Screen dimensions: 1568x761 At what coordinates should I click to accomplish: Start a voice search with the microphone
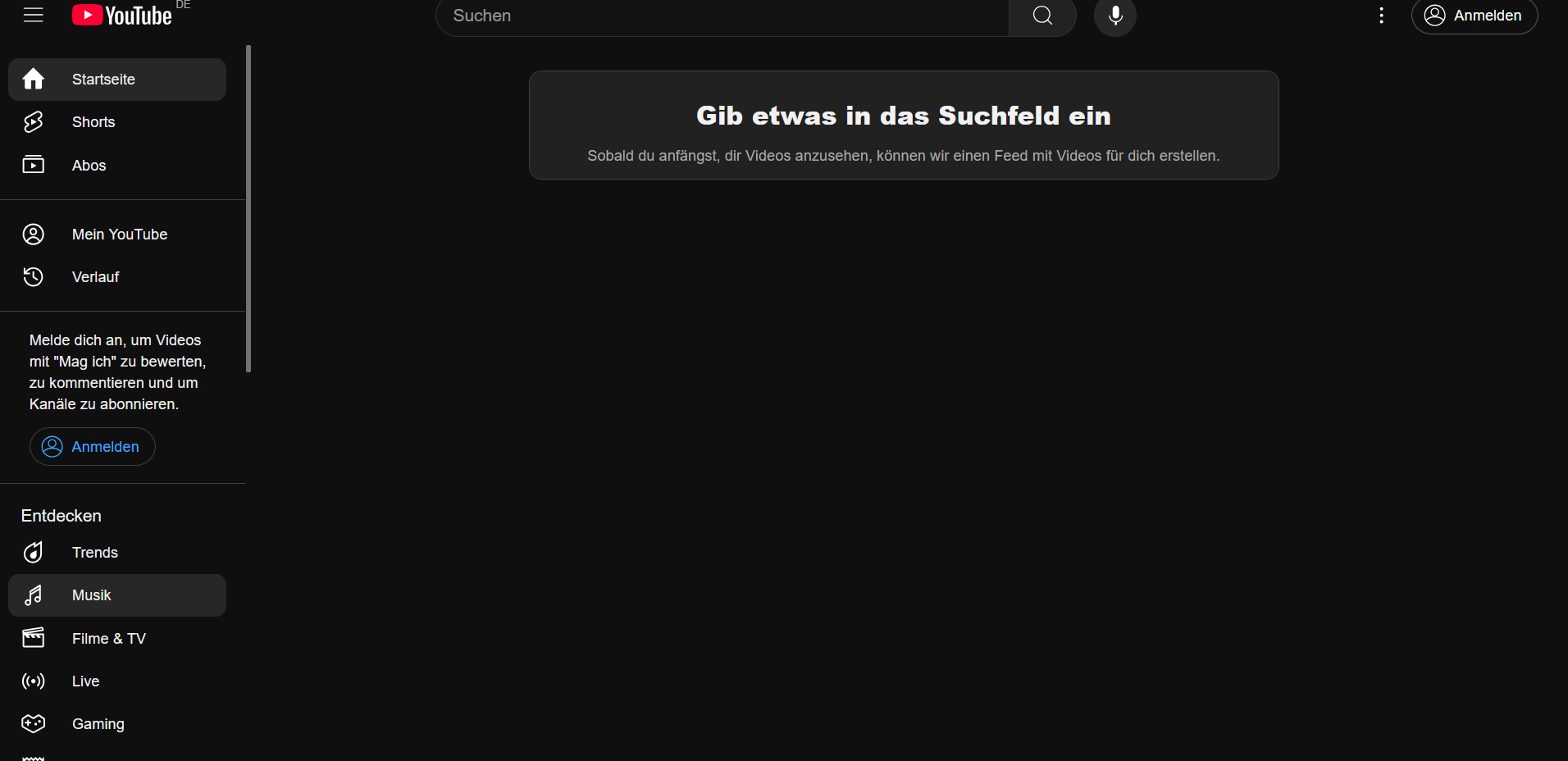pyautogui.click(x=1114, y=15)
